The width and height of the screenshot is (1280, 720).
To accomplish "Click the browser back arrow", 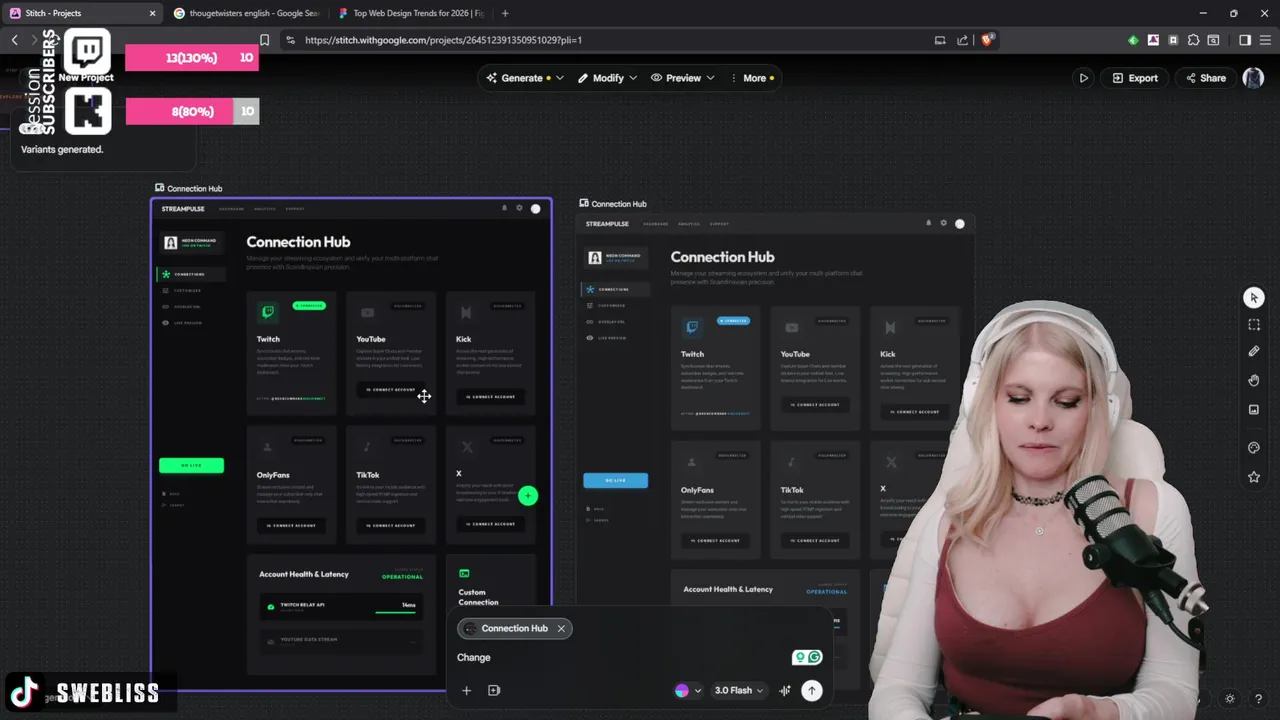I will pos(14,40).
